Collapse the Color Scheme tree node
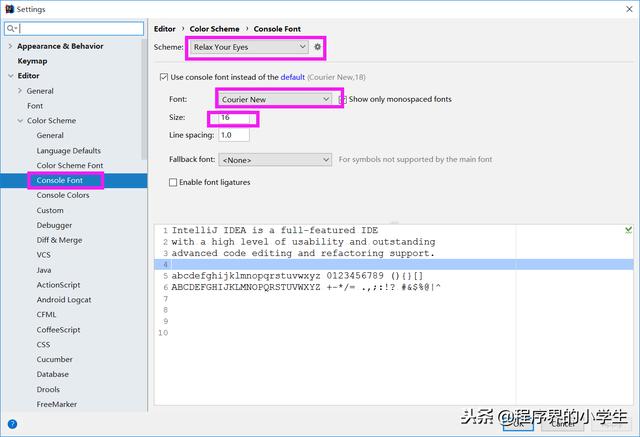 (x=20, y=121)
